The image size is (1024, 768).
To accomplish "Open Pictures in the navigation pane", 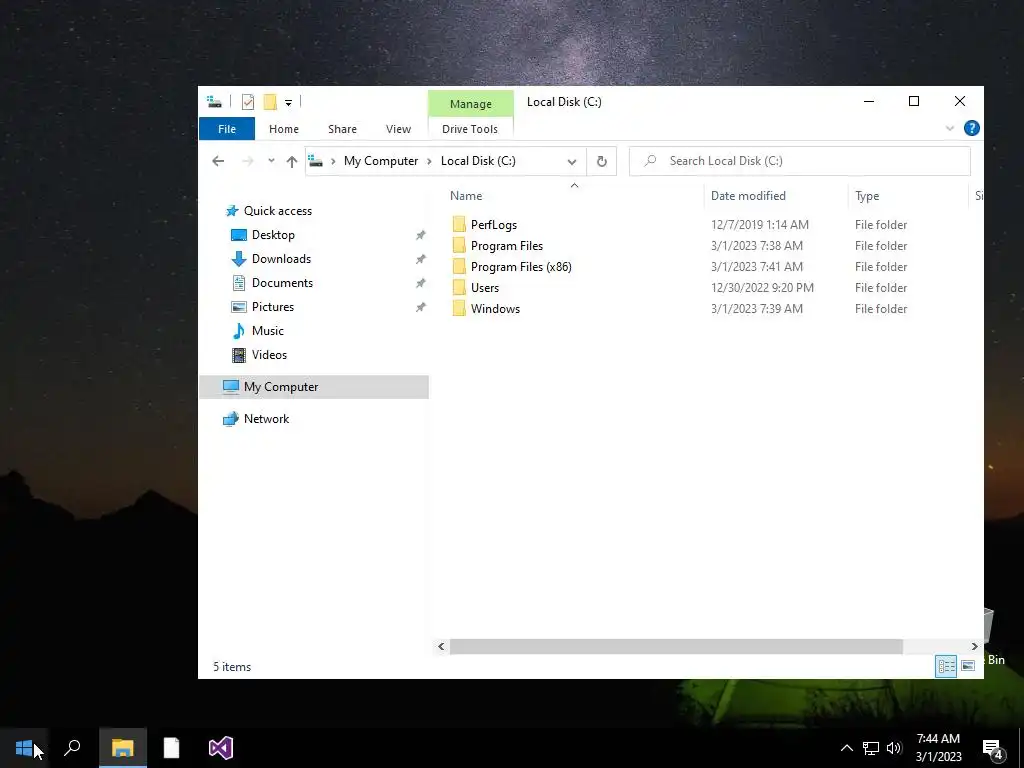I will pyautogui.click(x=272, y=307).
